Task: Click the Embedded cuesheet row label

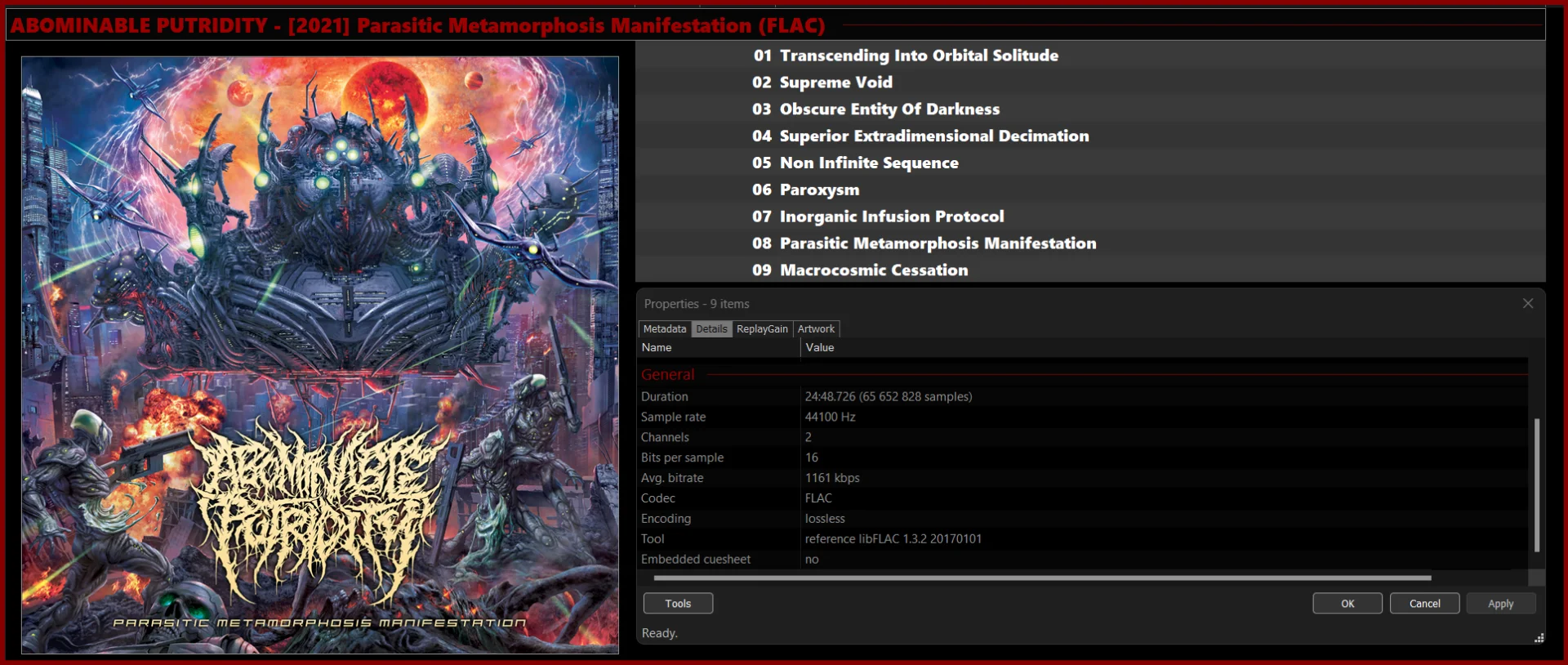Action: tap(696, 560)
